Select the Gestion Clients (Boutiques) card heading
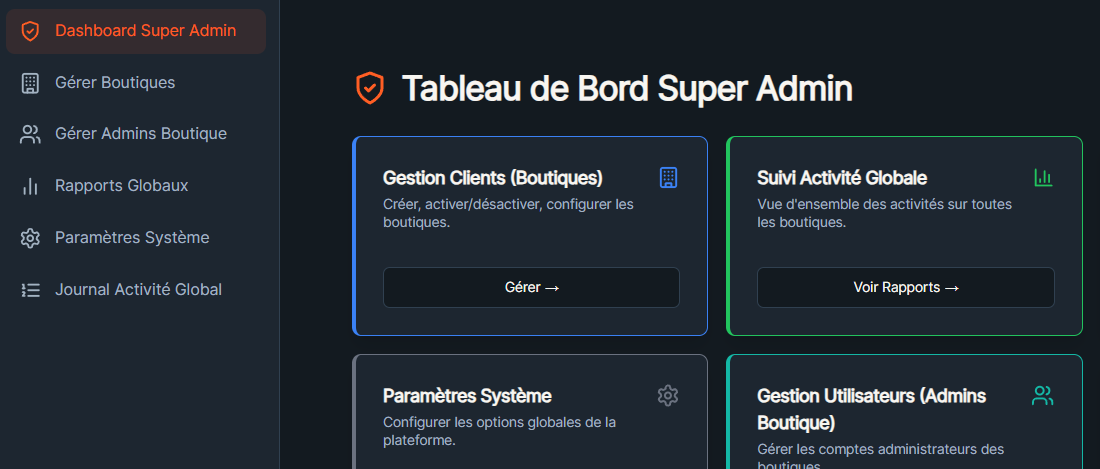 click(x=492, y=178)
